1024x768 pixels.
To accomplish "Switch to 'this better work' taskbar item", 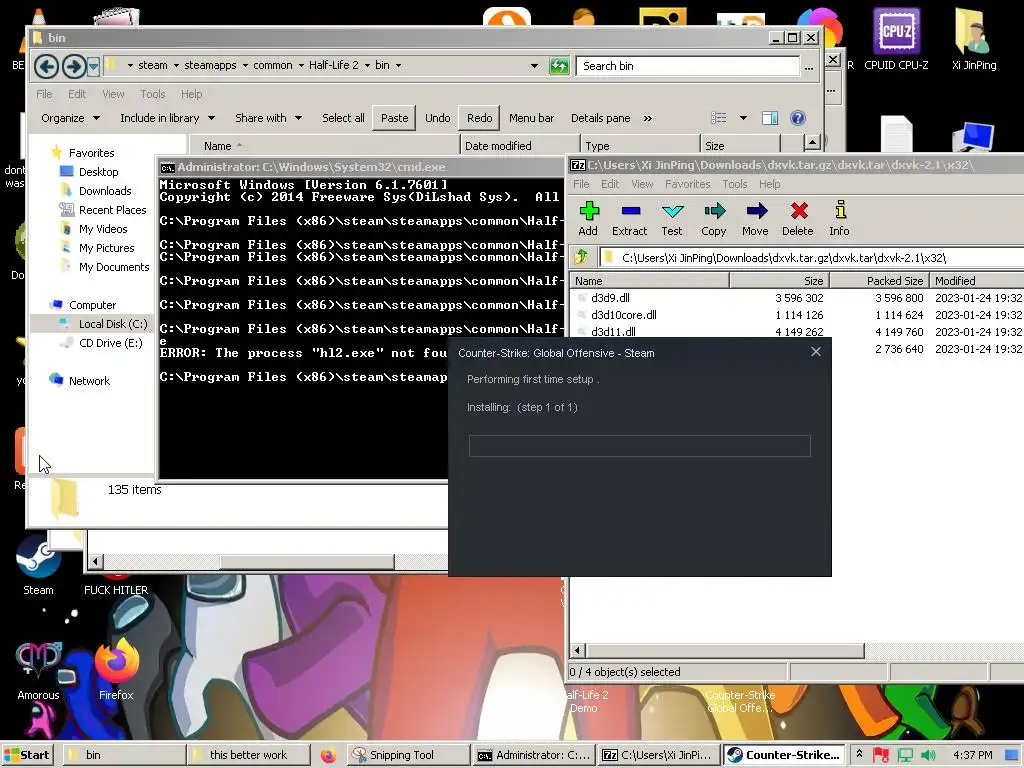I will pyautogui.click(x=248, y=755).
